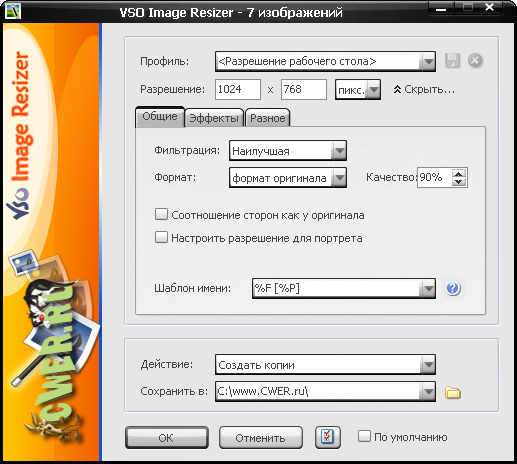Check the По умолчанию checkbox
This screenshot has width=517, height=464.
click(364, 436)
